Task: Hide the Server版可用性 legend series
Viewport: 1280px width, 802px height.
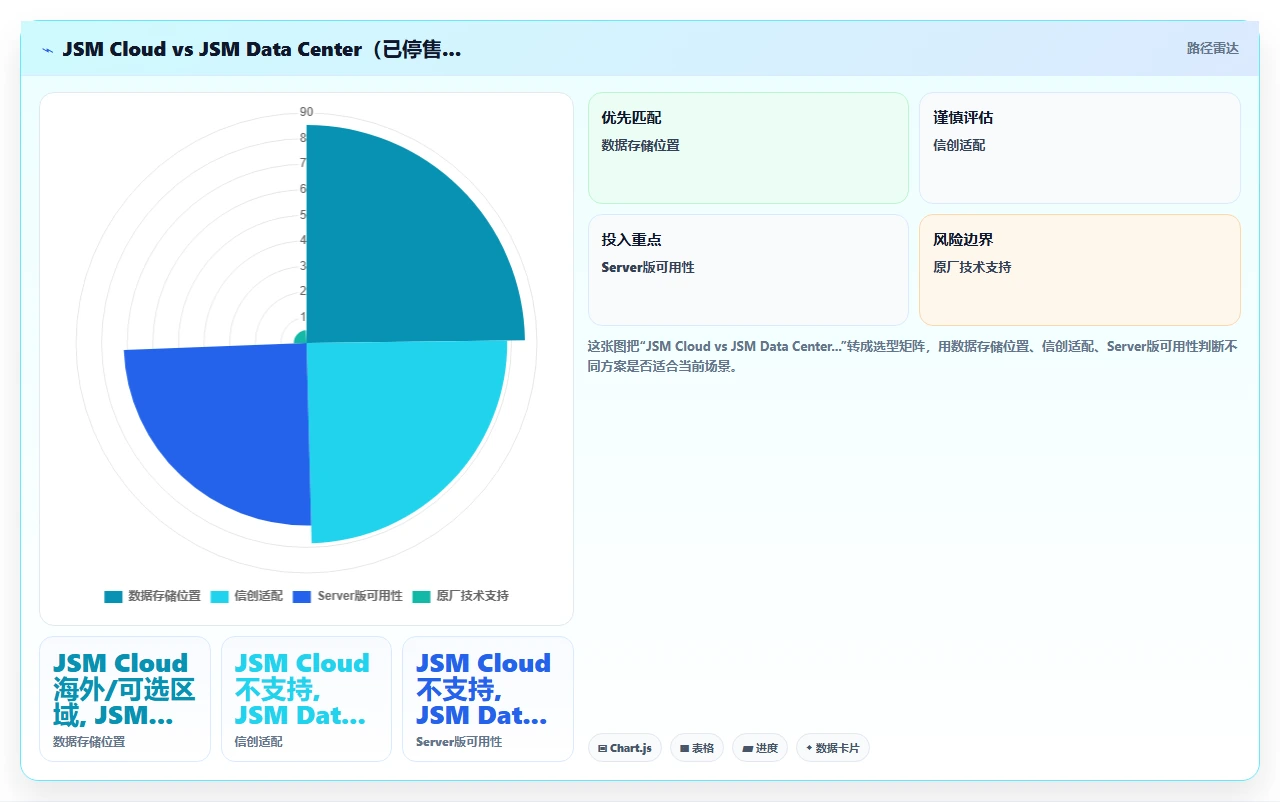Action: coord(347,596)
